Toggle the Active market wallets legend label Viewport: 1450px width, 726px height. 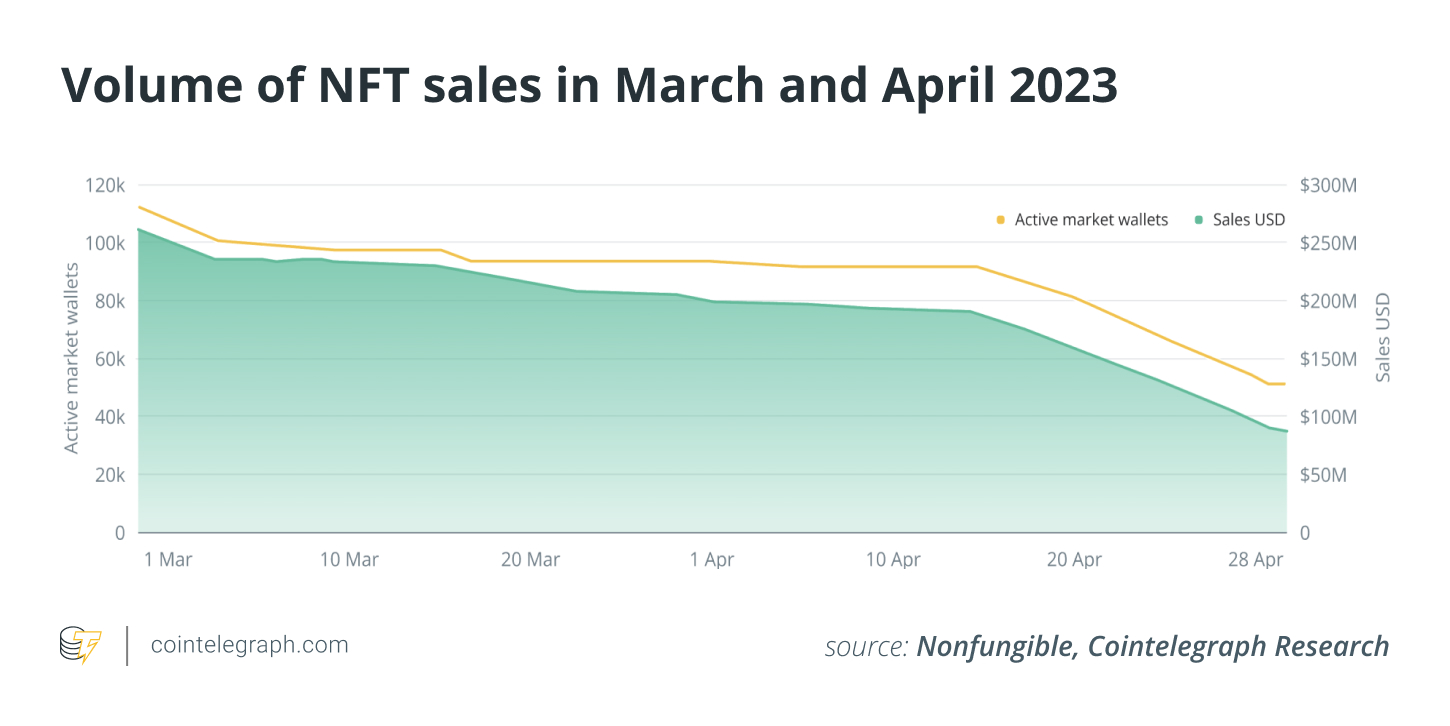(1091, 220)
